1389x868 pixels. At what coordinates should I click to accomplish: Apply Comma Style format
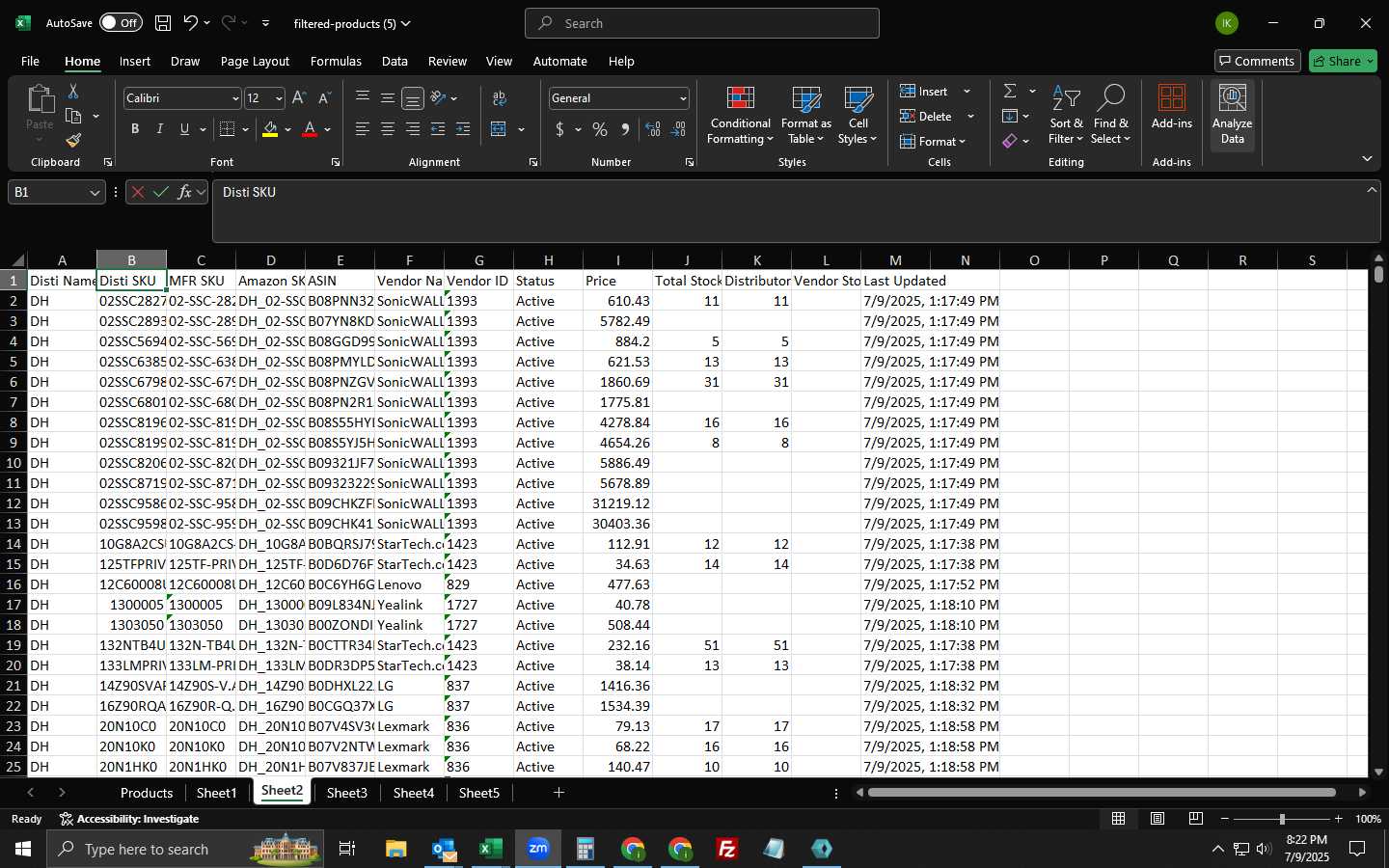click(x=625, y=129)
